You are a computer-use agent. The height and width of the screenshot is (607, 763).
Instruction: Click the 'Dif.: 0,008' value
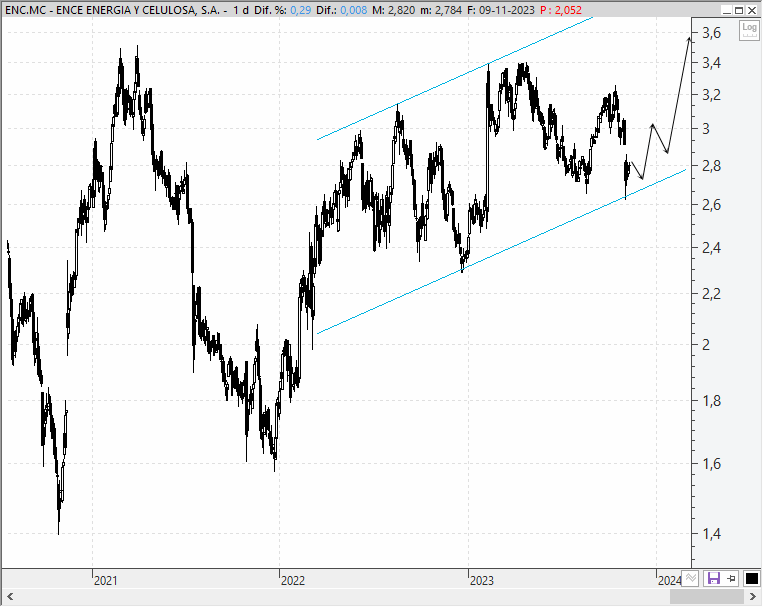(342, 10)
